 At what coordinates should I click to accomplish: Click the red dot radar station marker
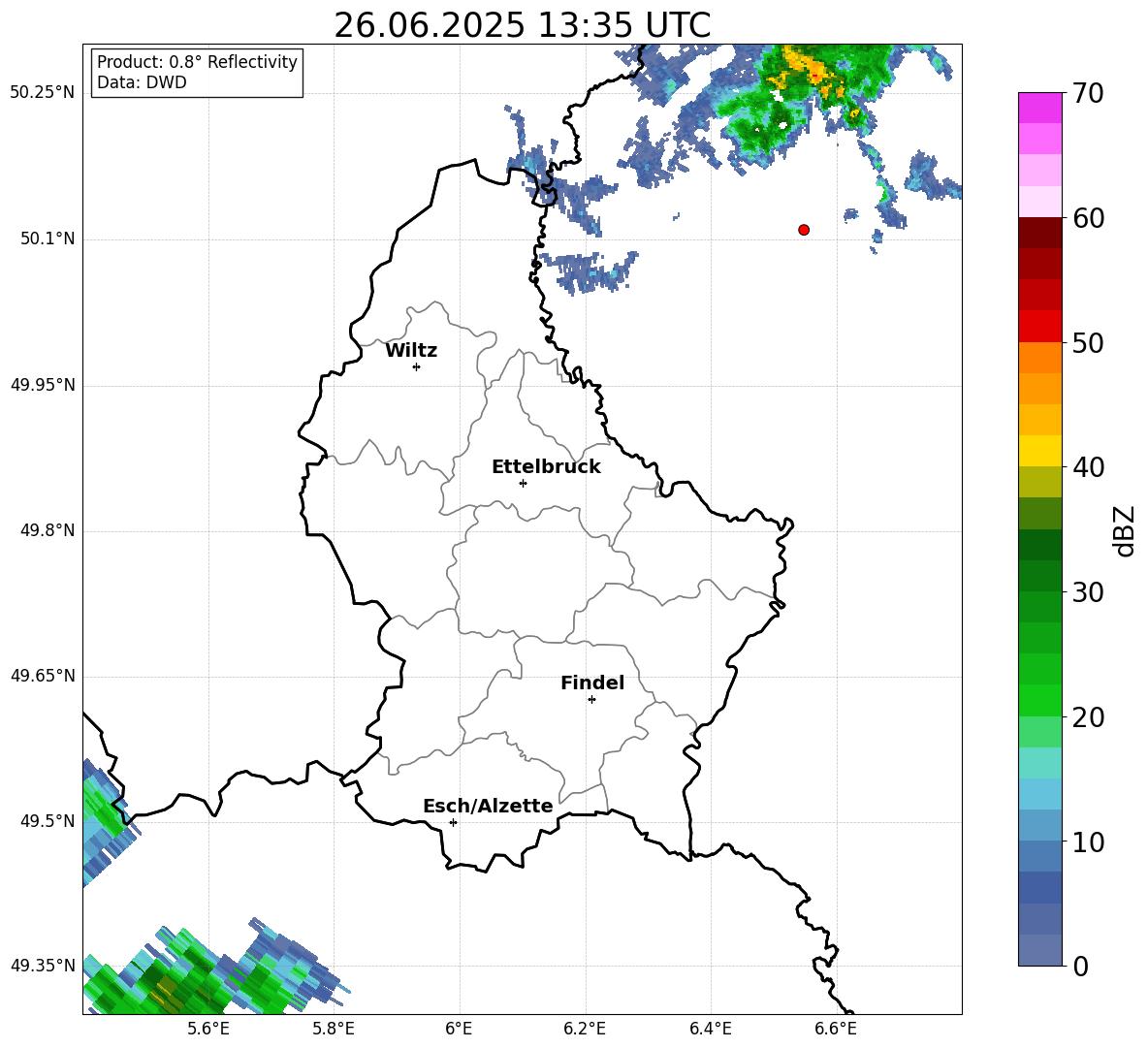pyautogui.click(x=804, y=230)
